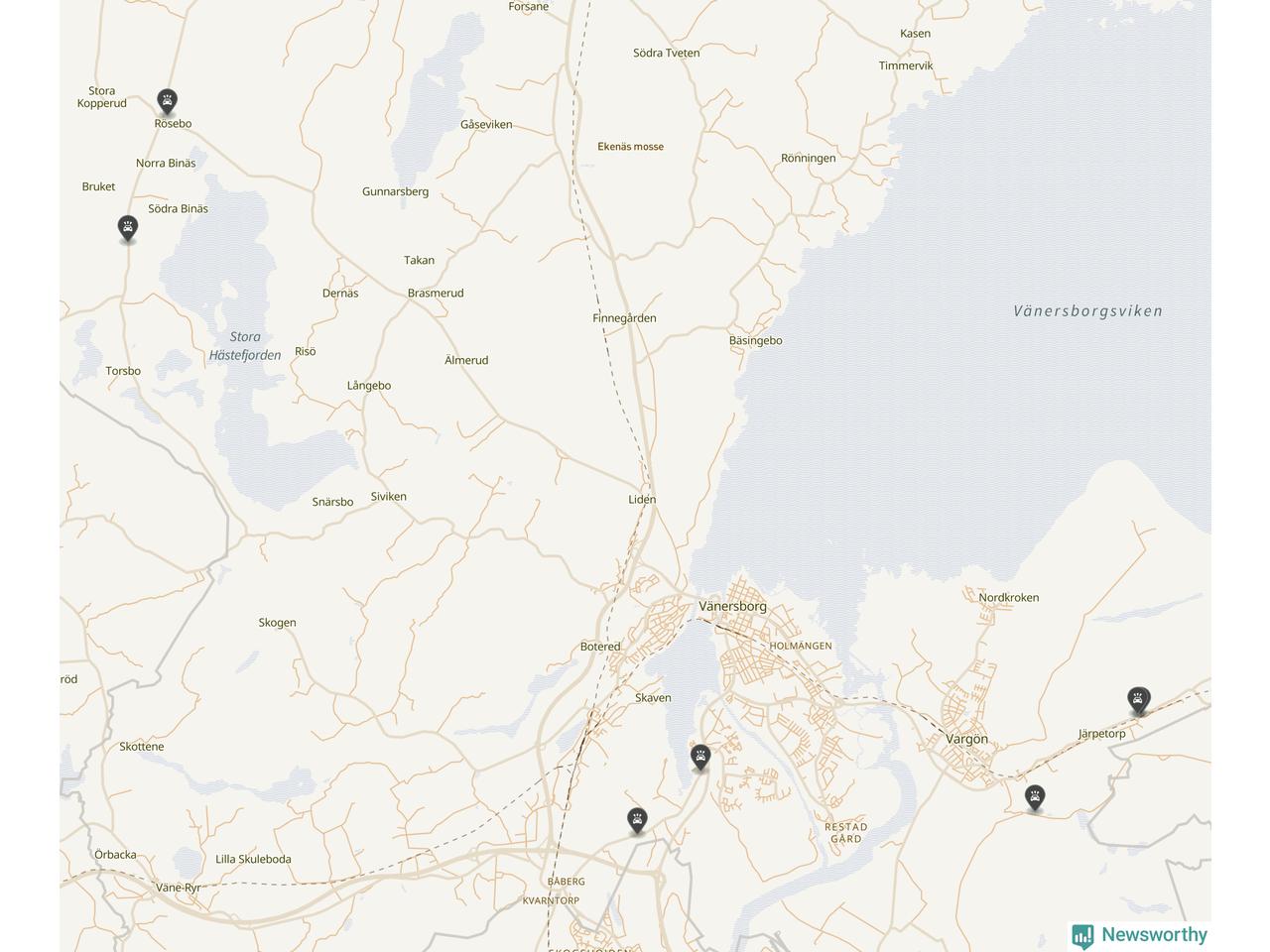Viewport: 1270px width, 952px height.
Task: Click the Stora Hästefjorden lake label
Action: pyautogui.click(x=245, y=345)
